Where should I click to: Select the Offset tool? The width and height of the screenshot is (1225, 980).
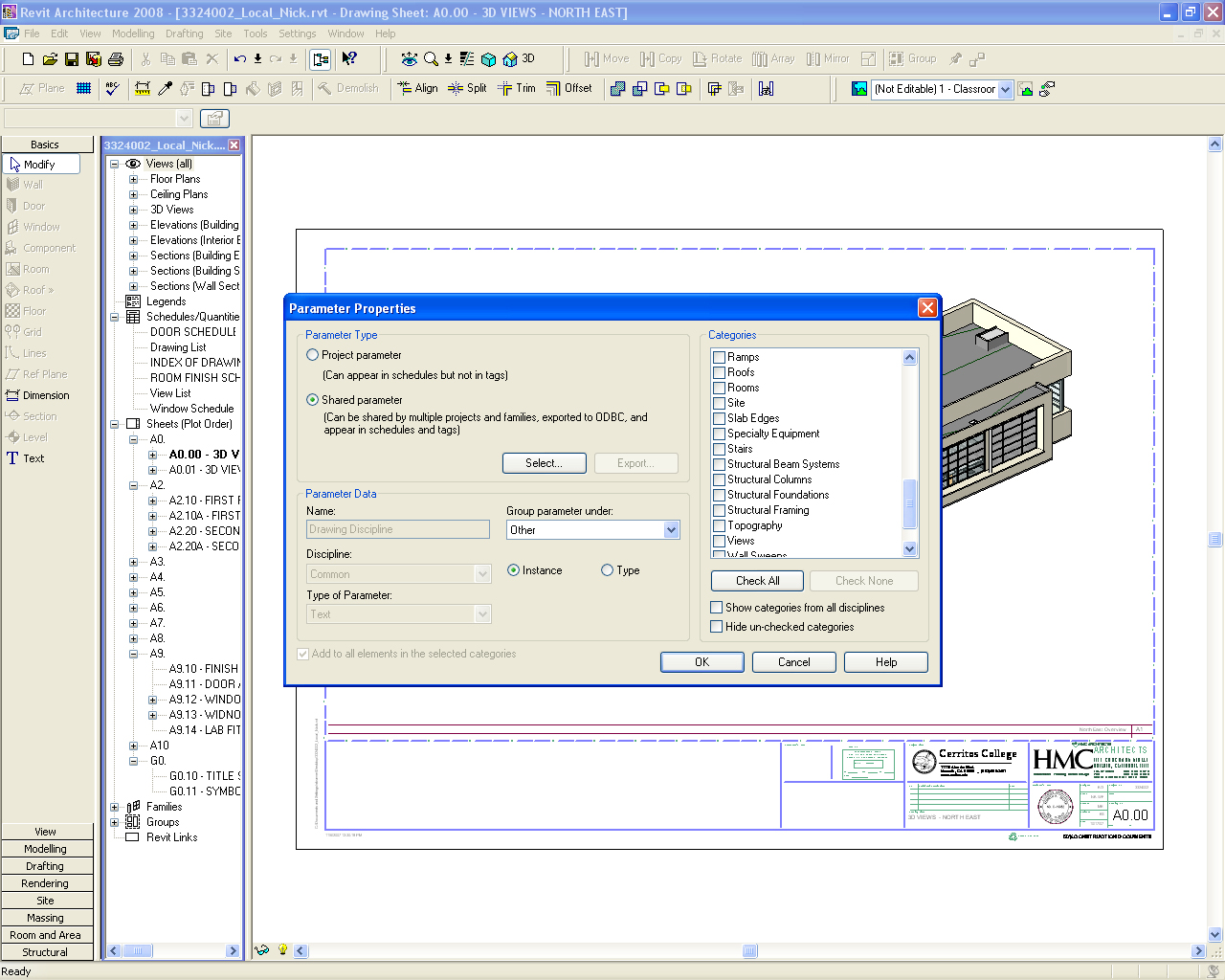(x=569, y=88)
